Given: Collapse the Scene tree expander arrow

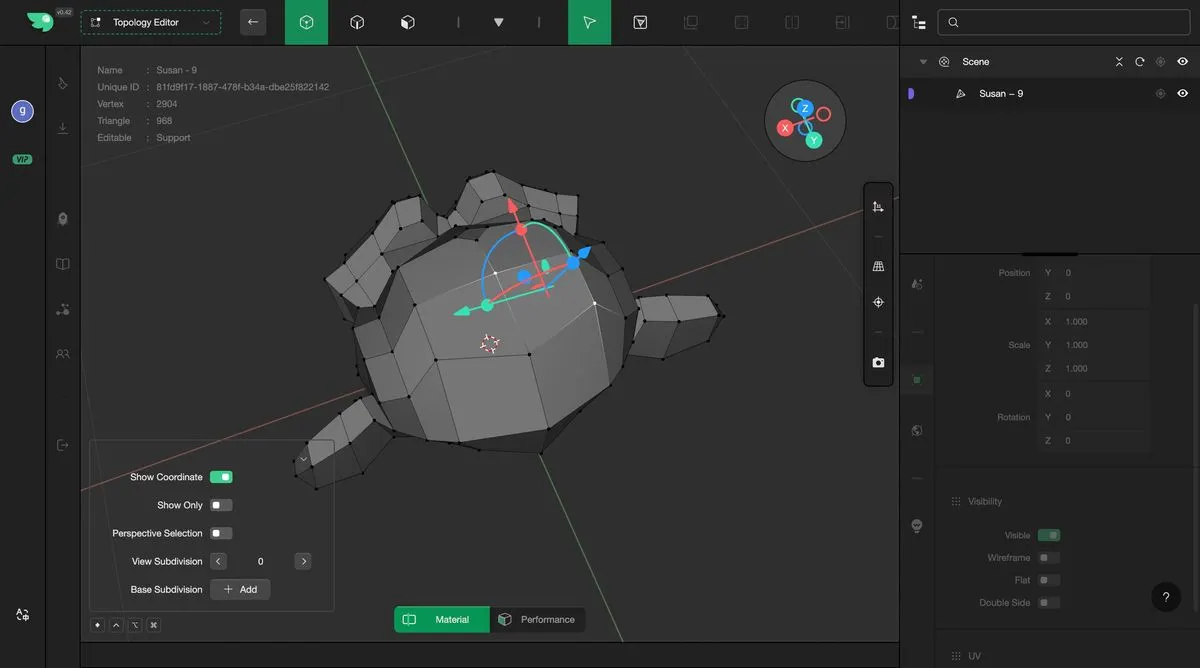Looking at the screenshot, I should (923, 62).
